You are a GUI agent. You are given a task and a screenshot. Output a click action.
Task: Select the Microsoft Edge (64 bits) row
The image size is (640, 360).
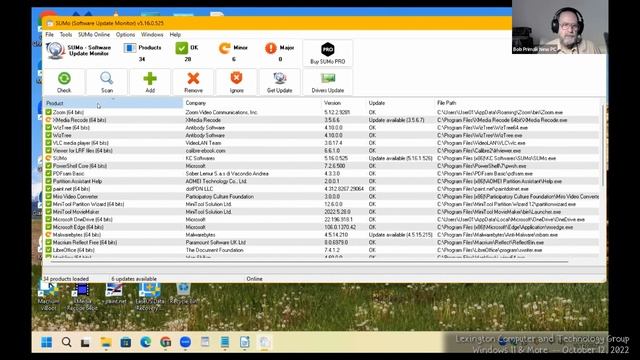(x=322, y=227)
